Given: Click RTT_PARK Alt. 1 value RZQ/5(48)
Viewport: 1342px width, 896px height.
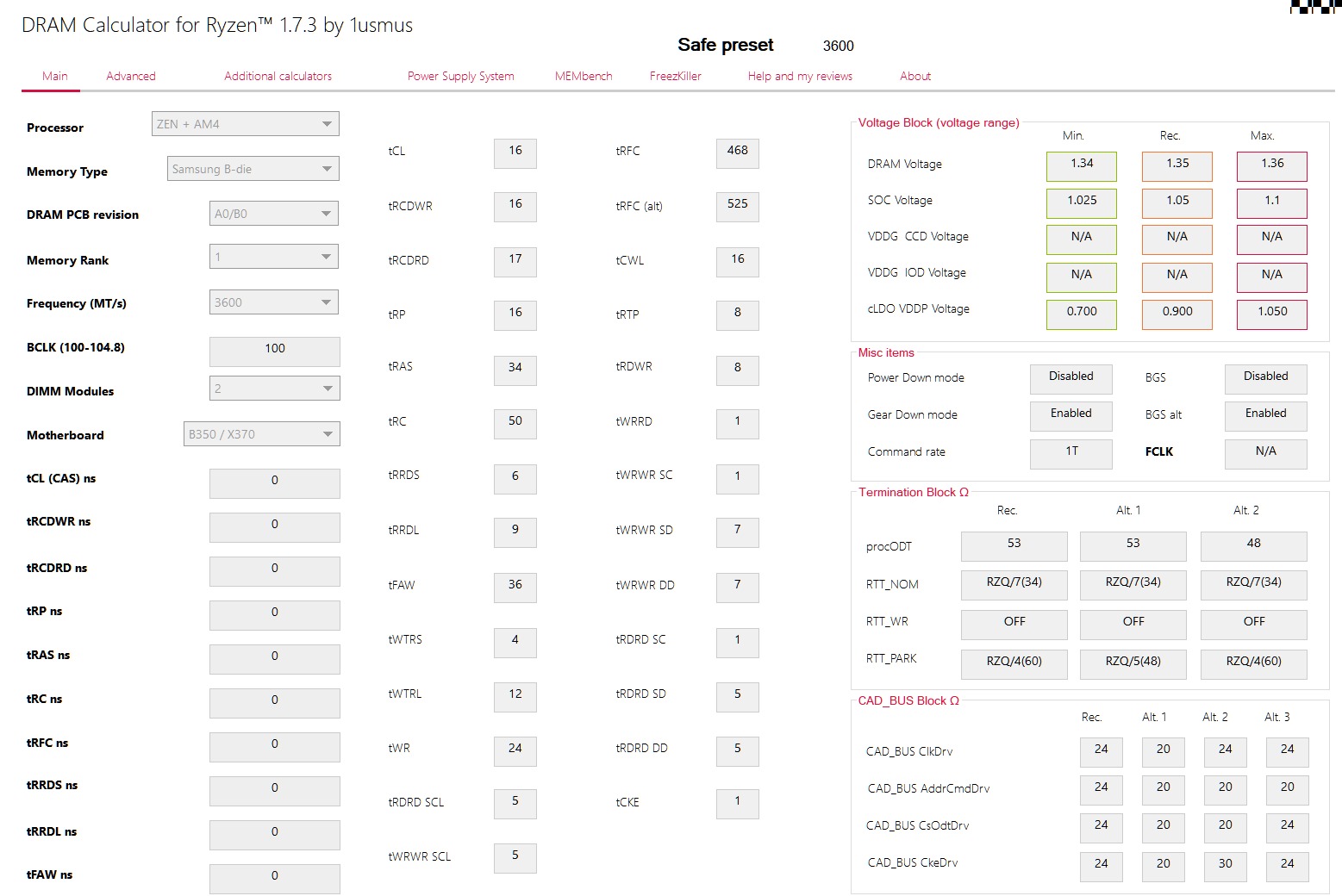Looking at the screenshot, I should click(1133, 664).
